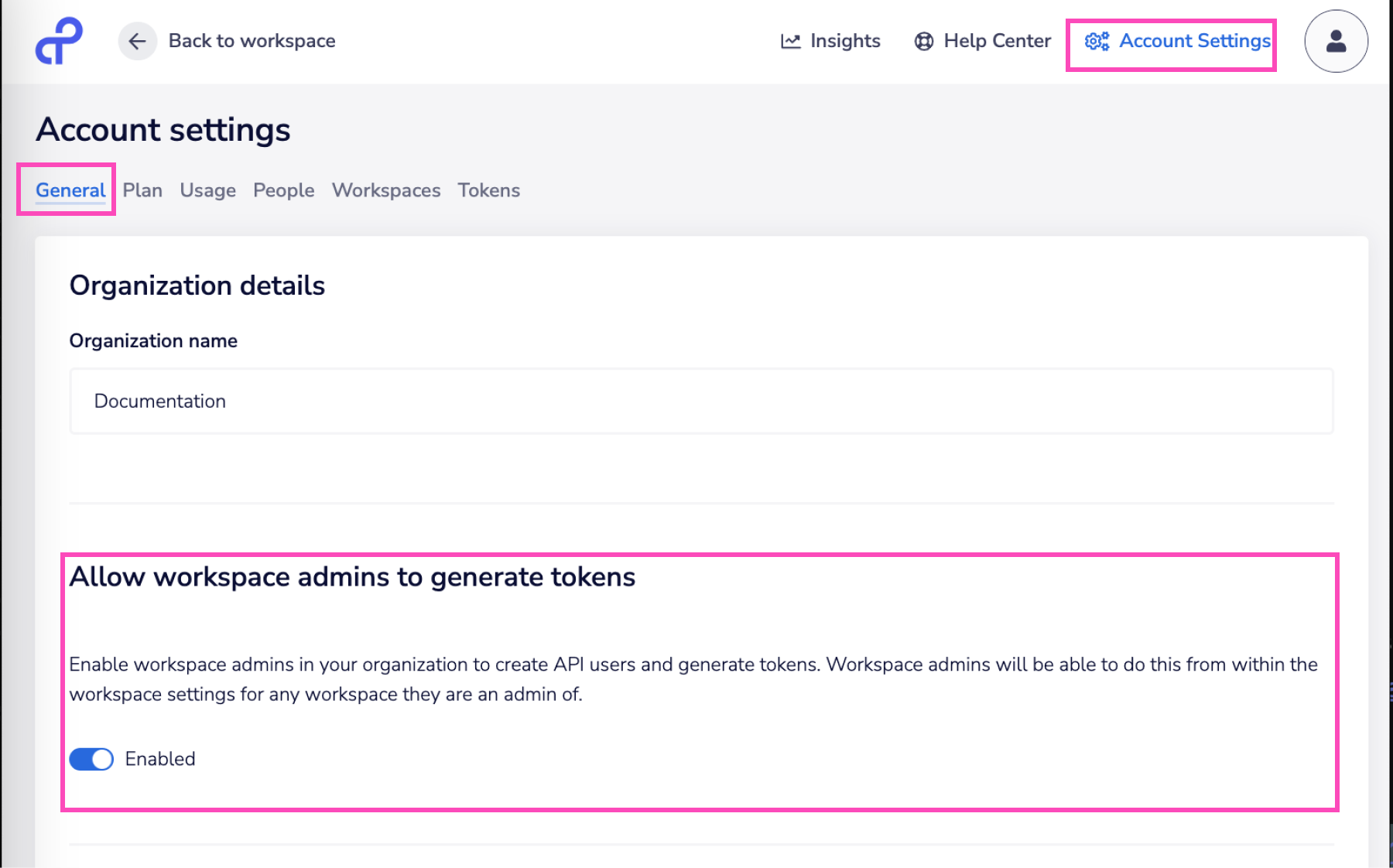Disable workspace admins token generation toggle
This screenshot has width=1393, height=868.
point(91,759)
